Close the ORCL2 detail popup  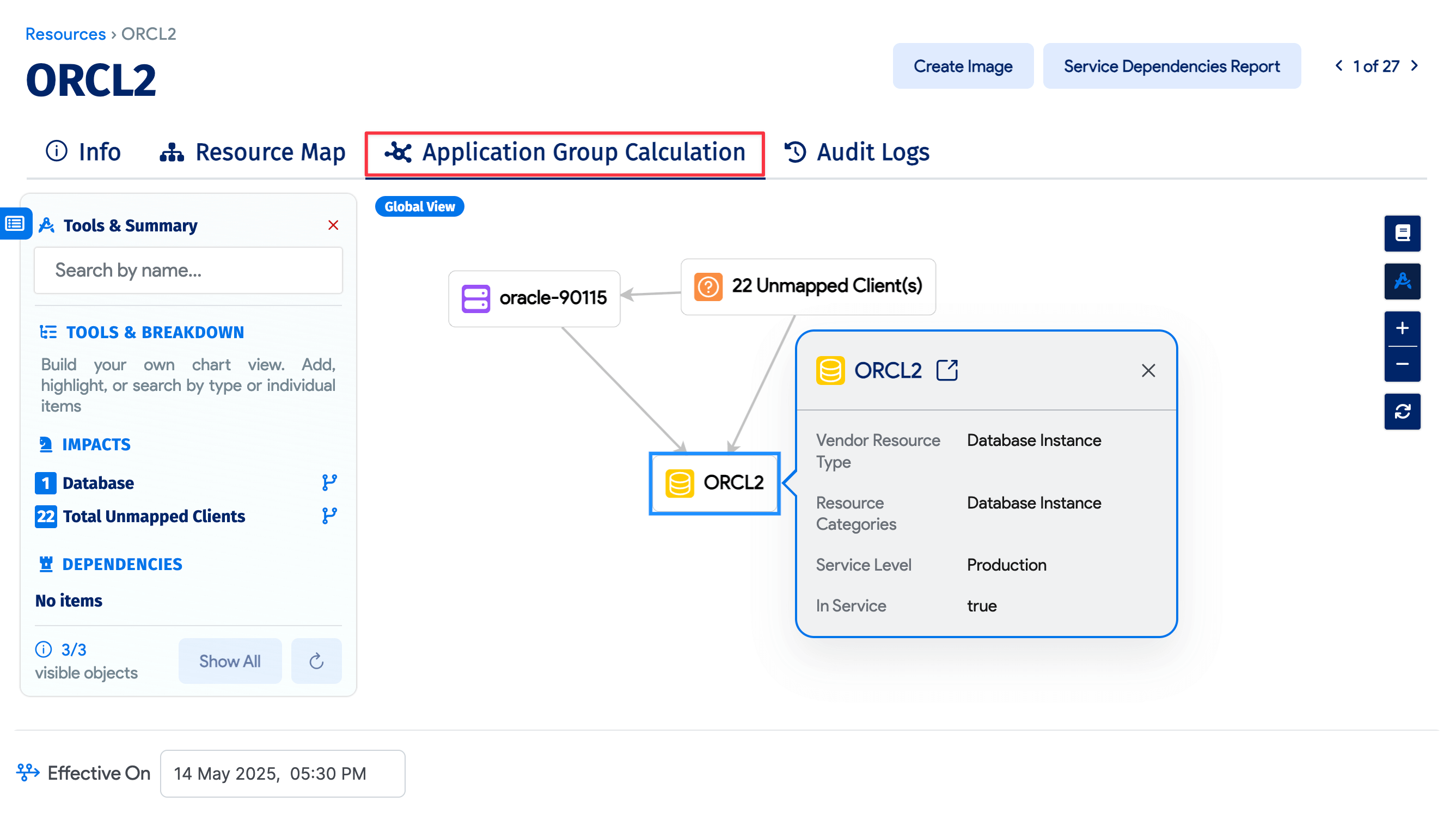[1148, 370]
